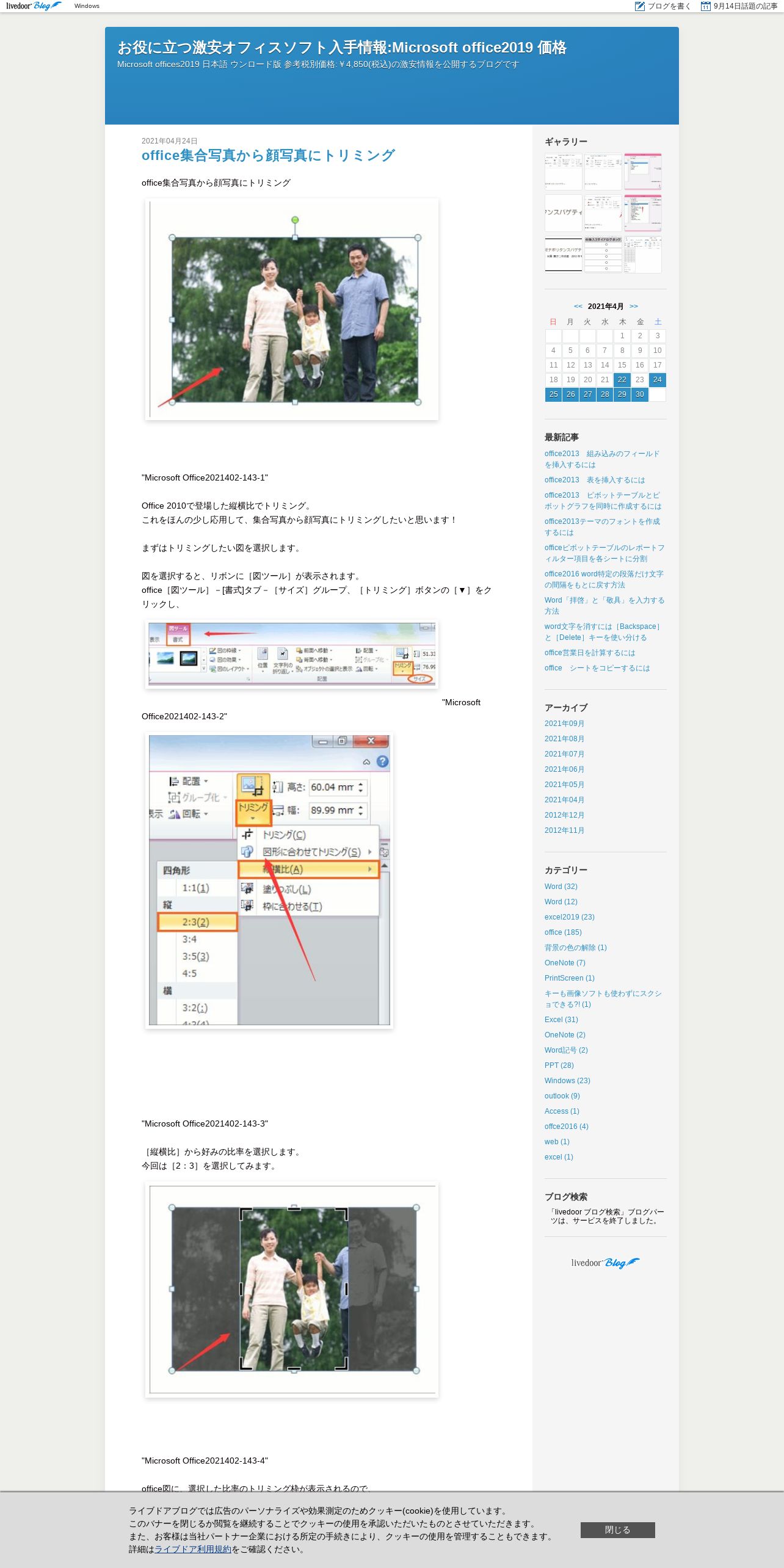This screenshot has width=784, height=1568.
Task: Select April 27 in the calendar
Action: click(587, 394)
